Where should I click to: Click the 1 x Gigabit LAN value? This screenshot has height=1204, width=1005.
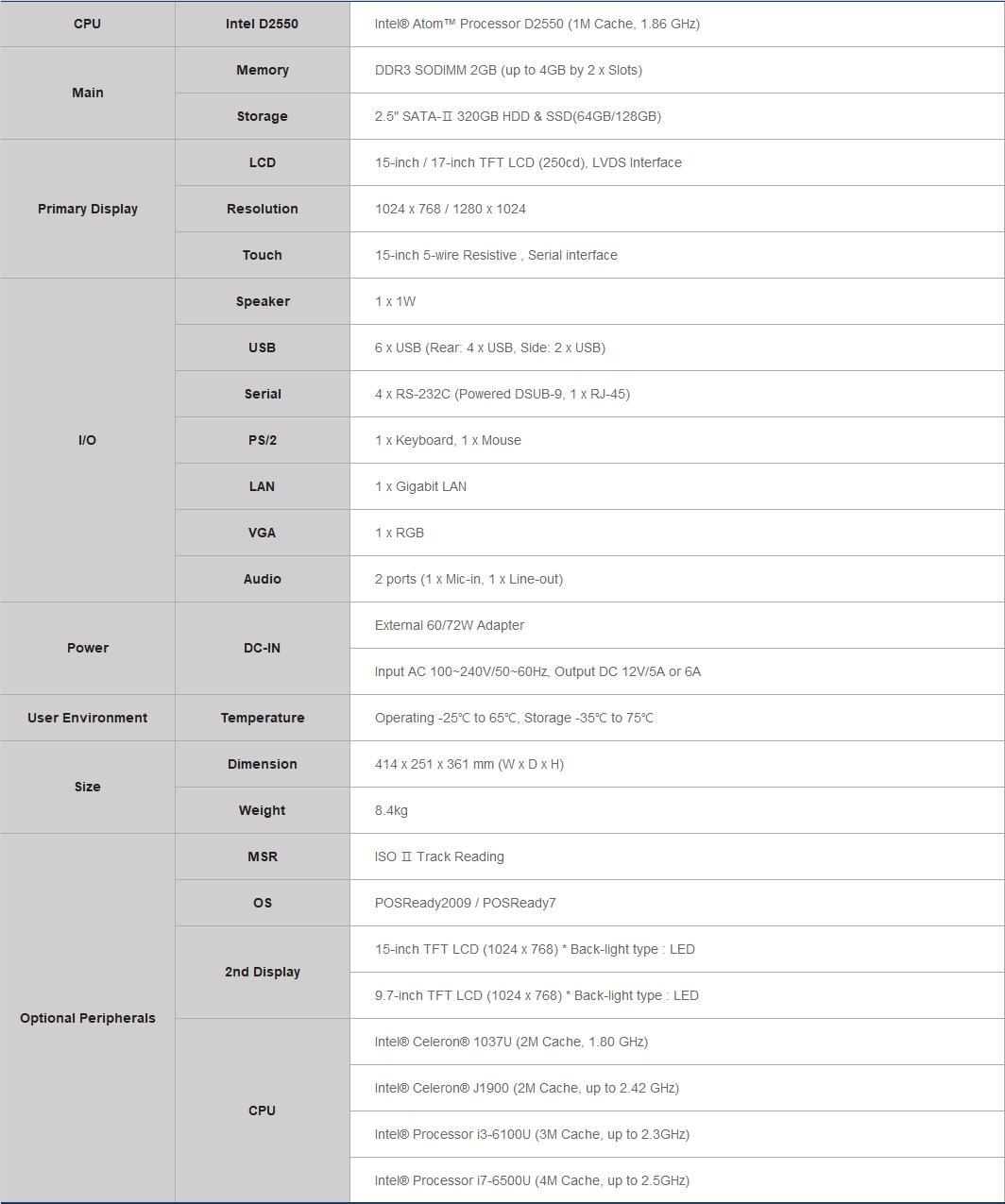[x=420, y=486]
